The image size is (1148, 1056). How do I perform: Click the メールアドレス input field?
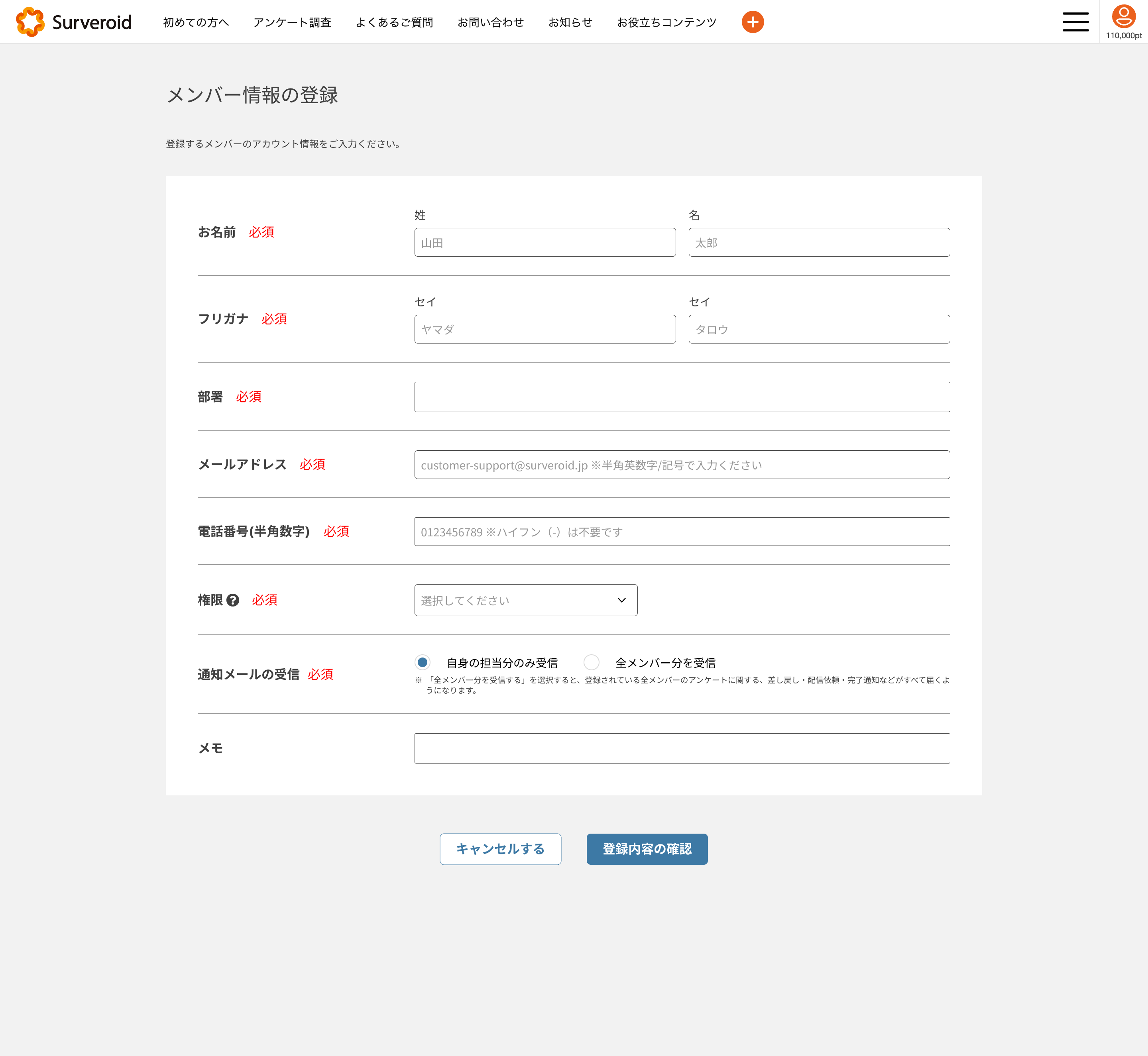click(682, 465)
